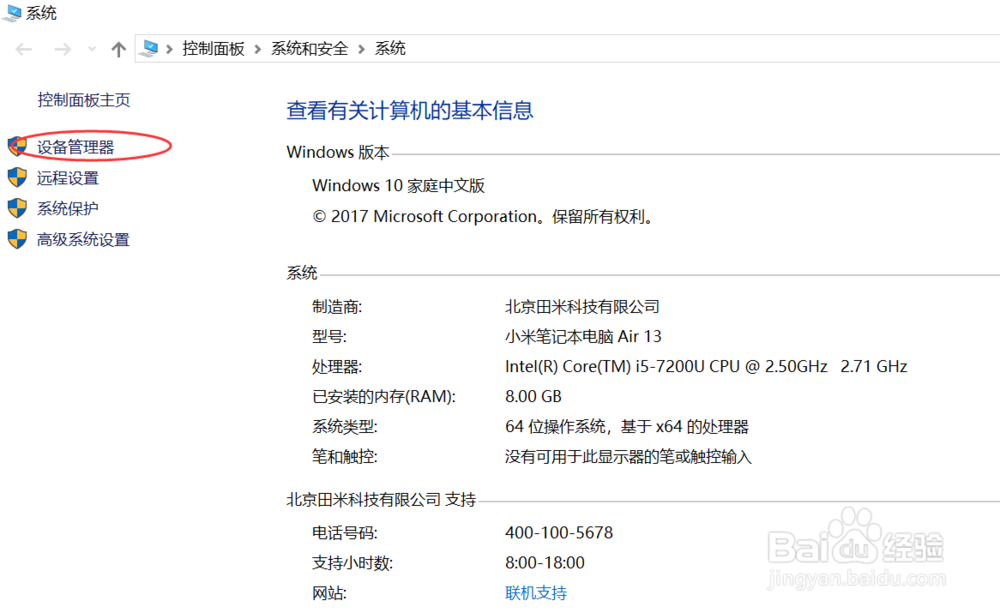
Task: Click the 制造商 label
Action: (x=337, y=307)
